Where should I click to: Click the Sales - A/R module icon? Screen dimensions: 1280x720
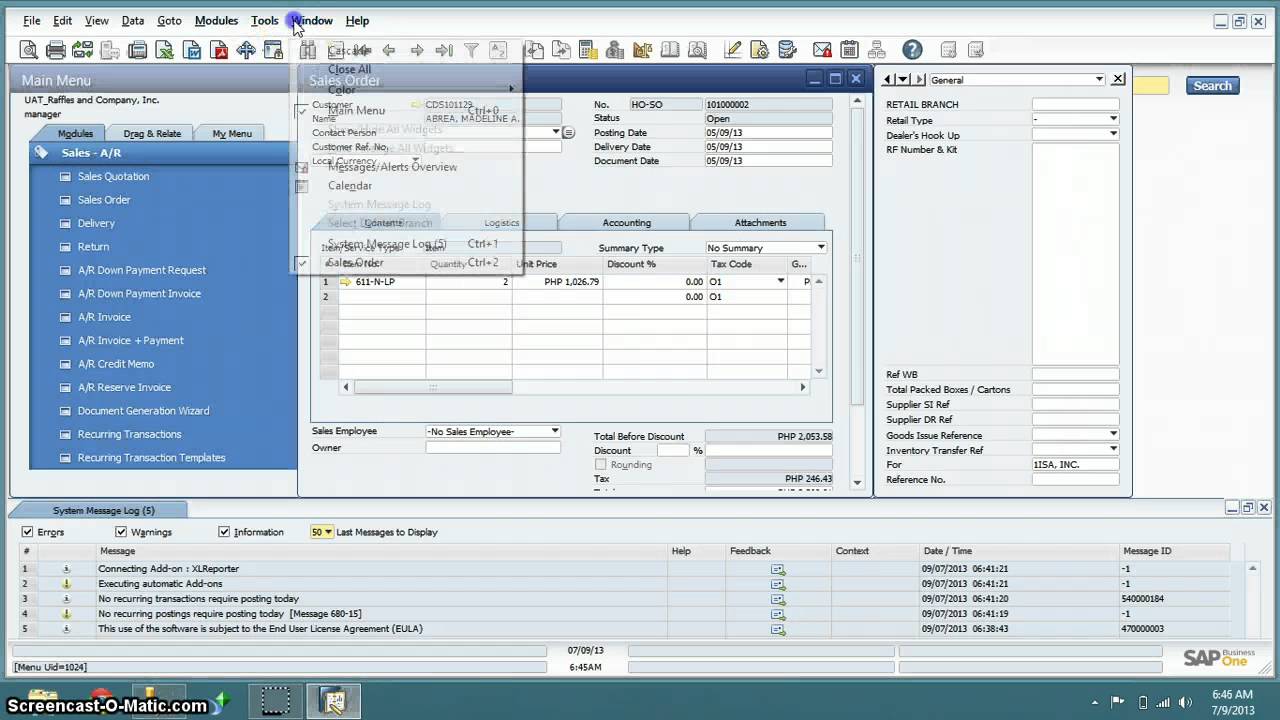point(41,153)
